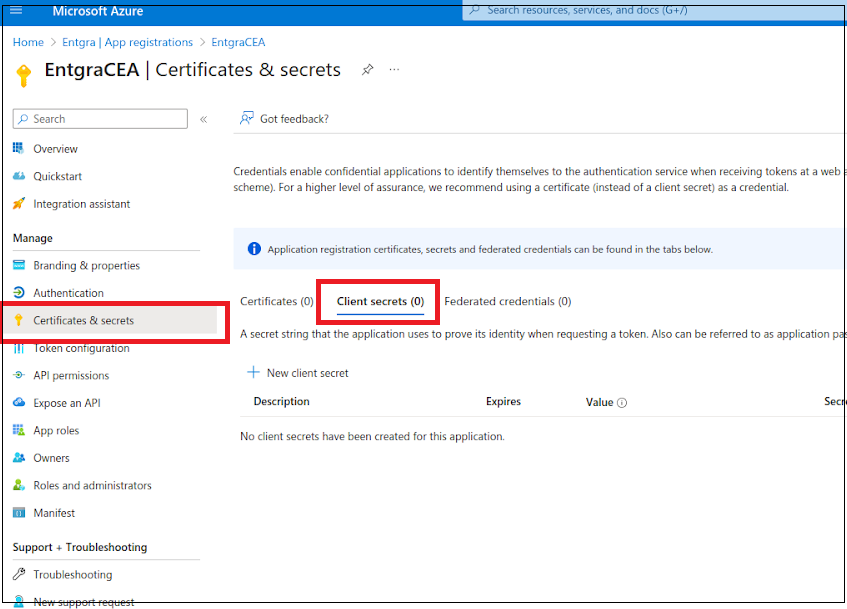This screenshot has height=609, width=847.
Task: Open Quickstart page
Action: 57,176
